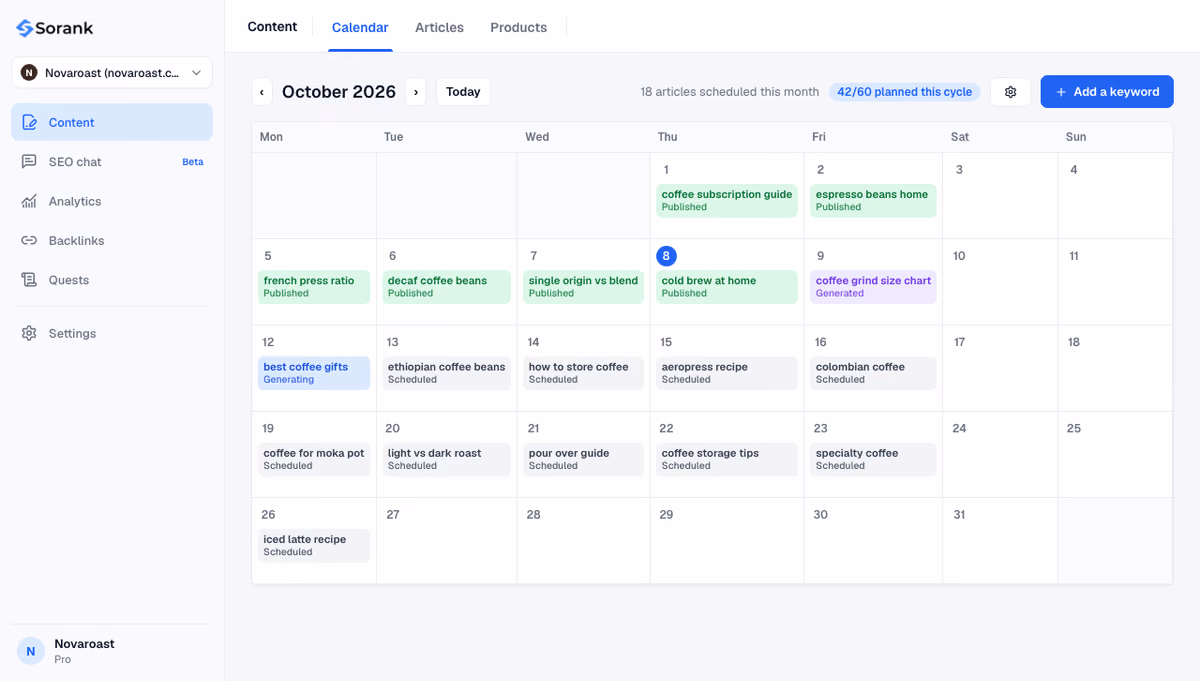Image resolution: width=1200 pixels, height=681 pixels.
Task: Open the cold brew at home article
Action: click(727, 287)
